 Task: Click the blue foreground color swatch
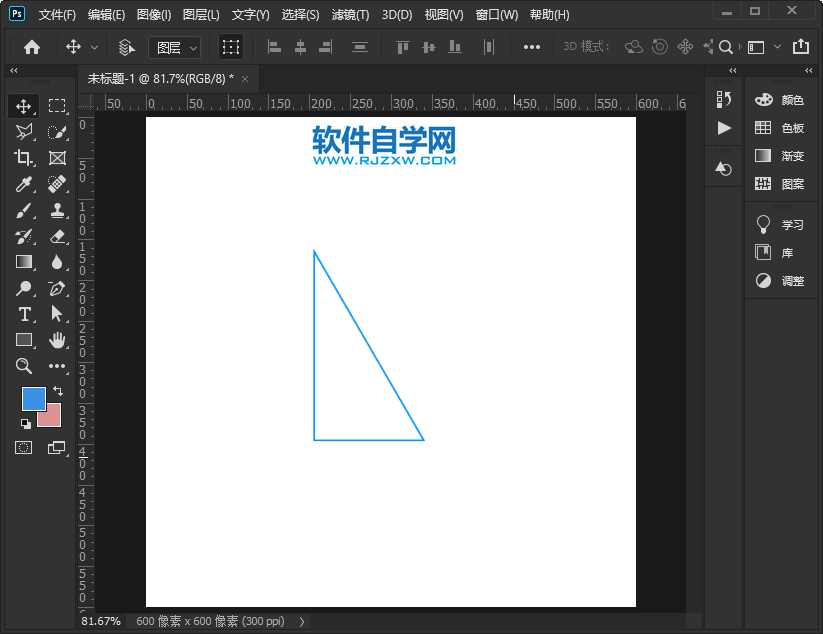click(33, 398)
